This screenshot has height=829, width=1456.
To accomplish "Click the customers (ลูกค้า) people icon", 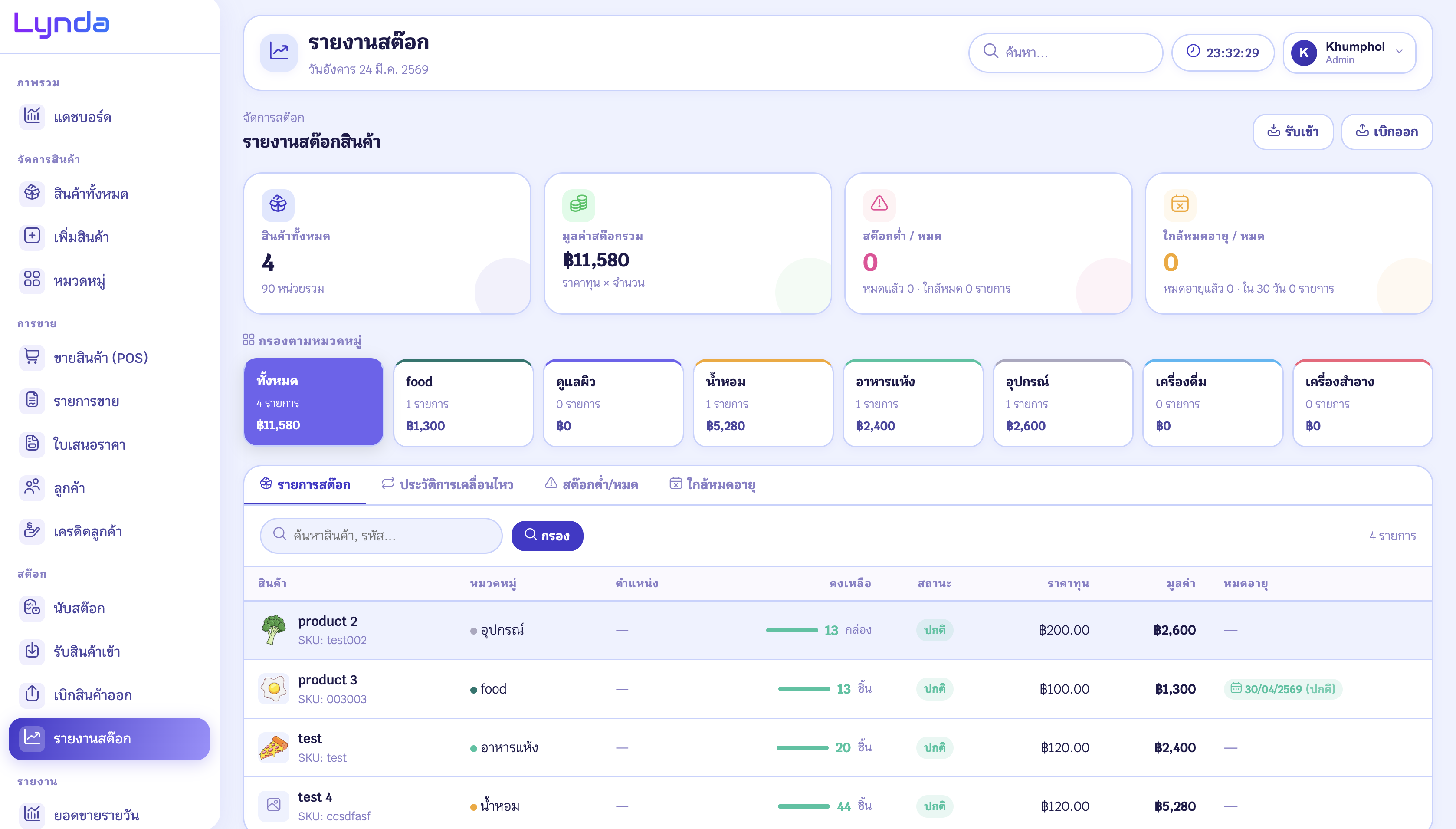I will [32, 487].
